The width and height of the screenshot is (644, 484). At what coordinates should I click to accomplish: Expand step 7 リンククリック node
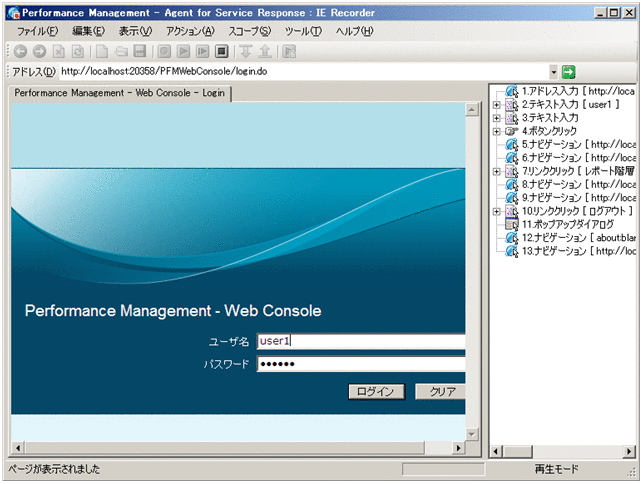pos(497,171)
